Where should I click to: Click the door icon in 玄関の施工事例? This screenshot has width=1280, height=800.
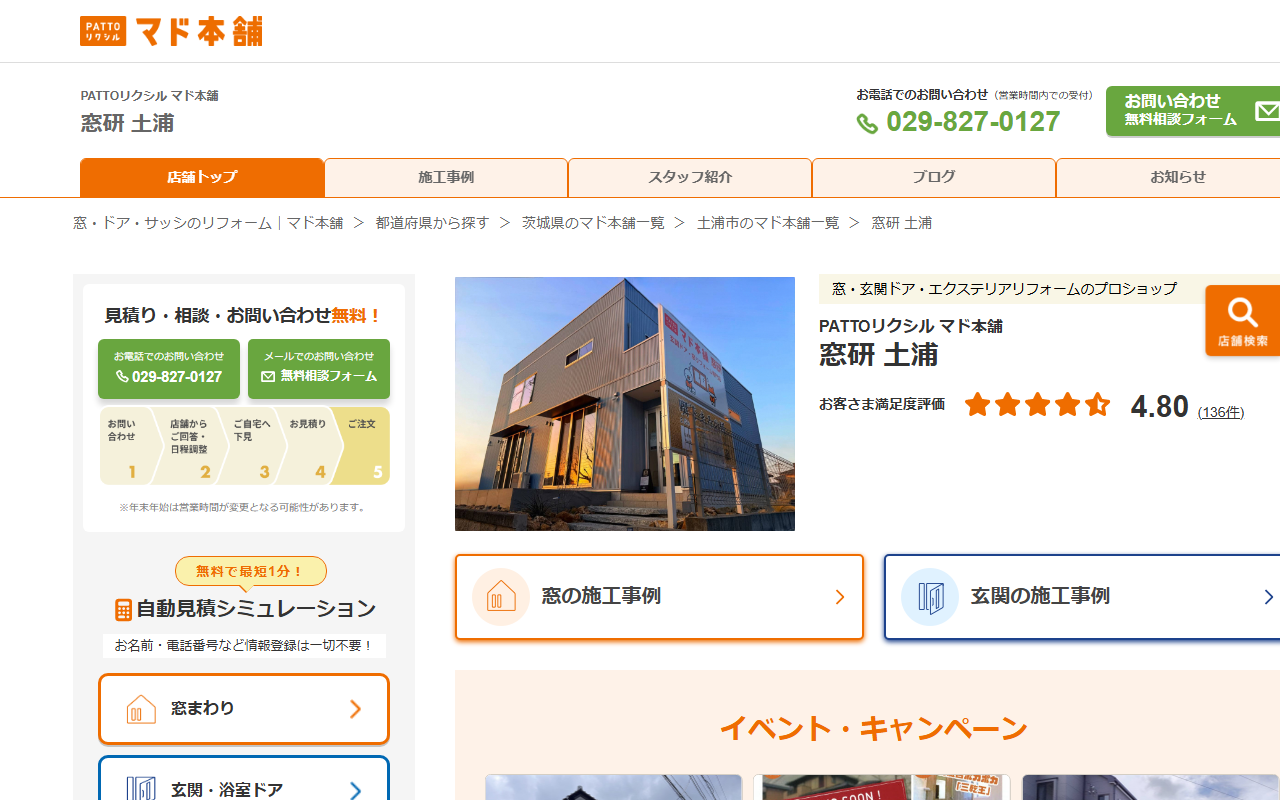pyautogui.click(x=930, y=597)
